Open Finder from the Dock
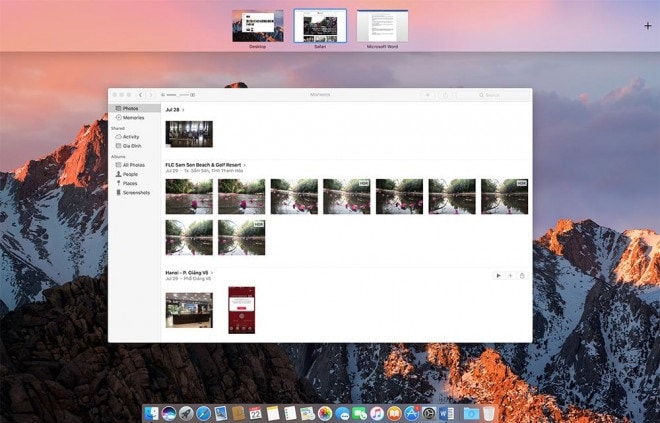The width and height of the screenshot is (660, 423). click(151, 414)
